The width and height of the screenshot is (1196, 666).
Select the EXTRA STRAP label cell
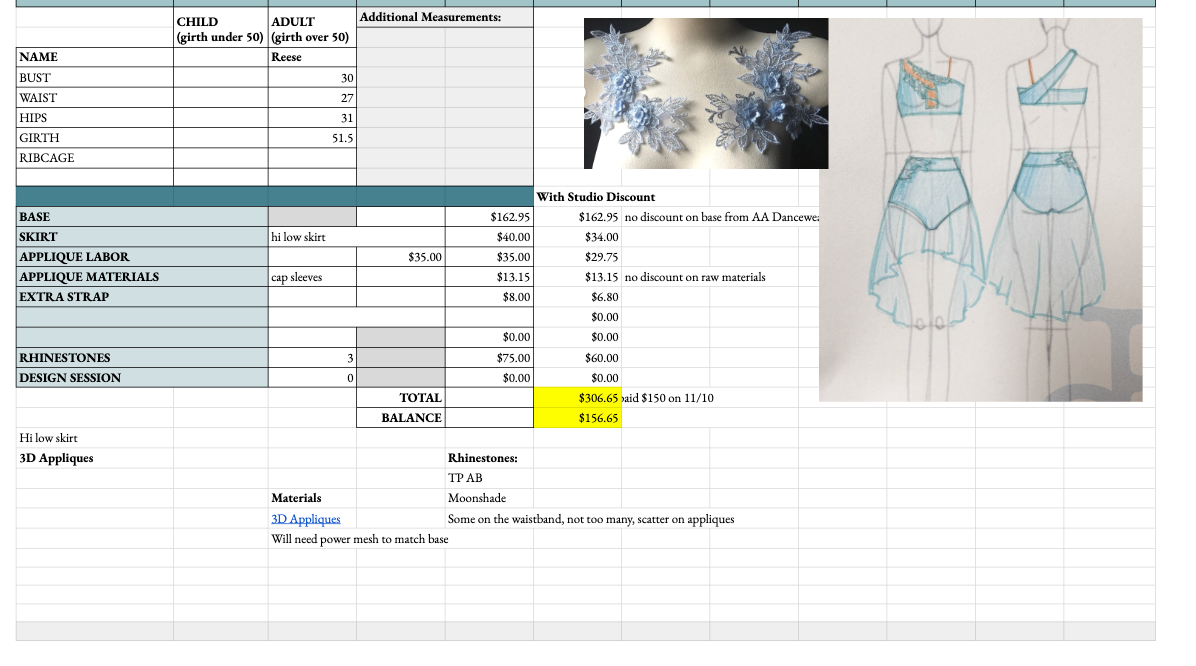(142, 297)
